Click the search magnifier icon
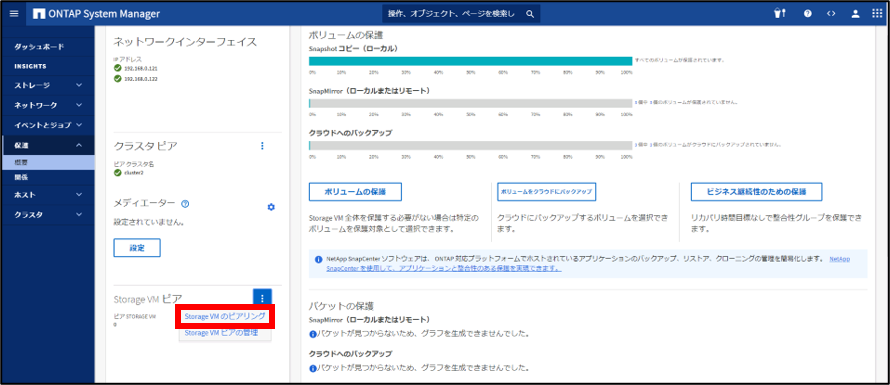Screen dimensions: 890x385 [530, 14]
